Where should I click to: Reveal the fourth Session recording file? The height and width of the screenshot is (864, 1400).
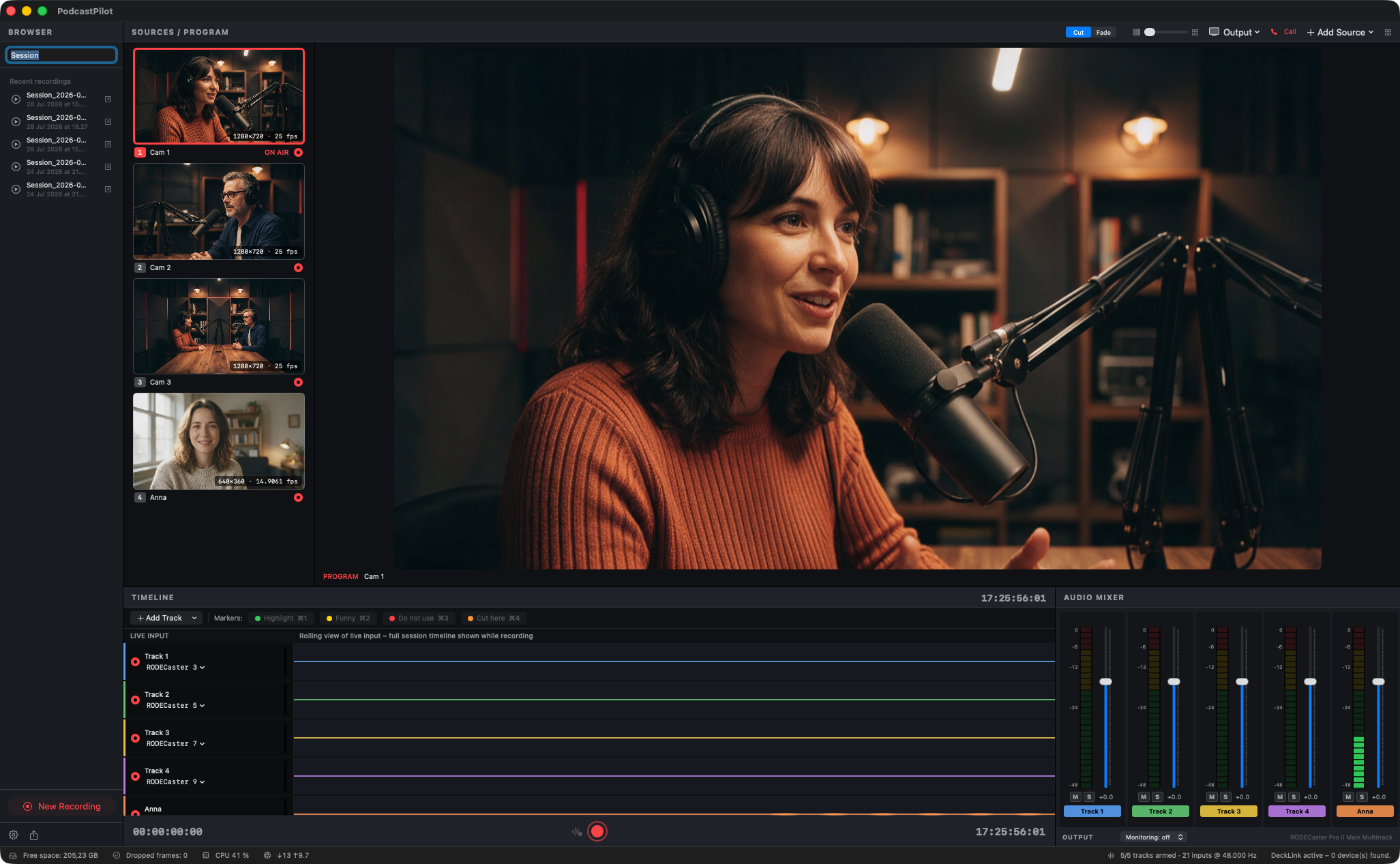click(x=108, y=167)
